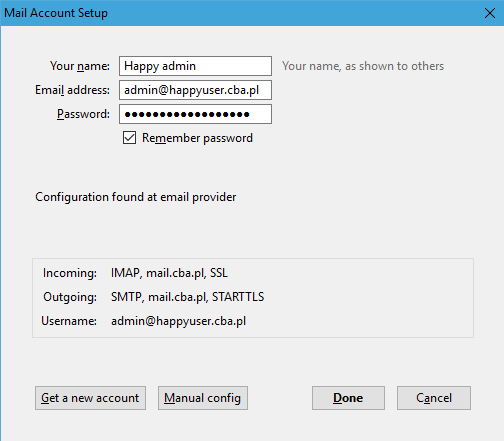Confirm setup with the Done button
This screenshot has width=504, height=441.
tap(348, 398)
